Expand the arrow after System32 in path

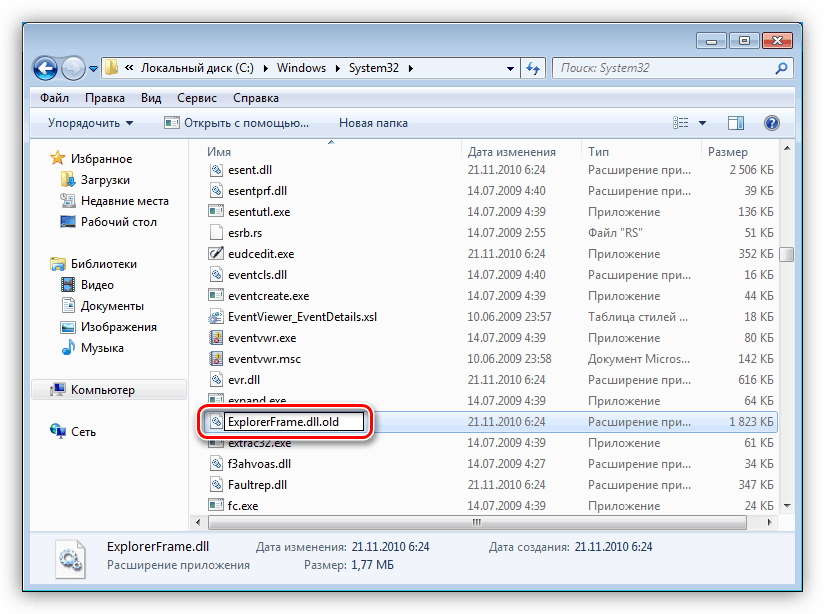[x=411, y=68]
